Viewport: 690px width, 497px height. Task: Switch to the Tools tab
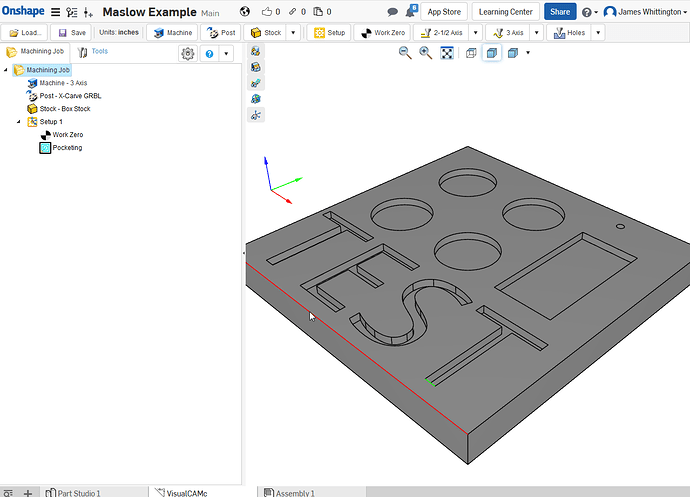(93, 52)
